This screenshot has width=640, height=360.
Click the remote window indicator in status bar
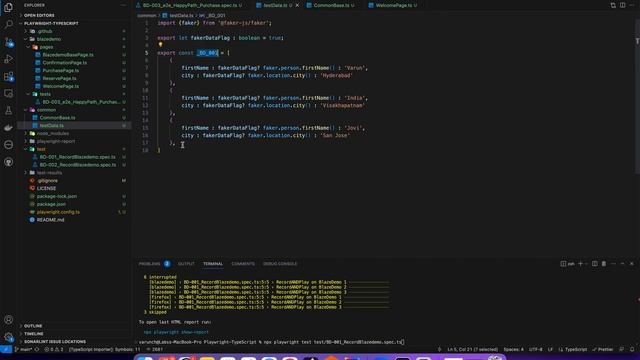[x=6, y=349]
